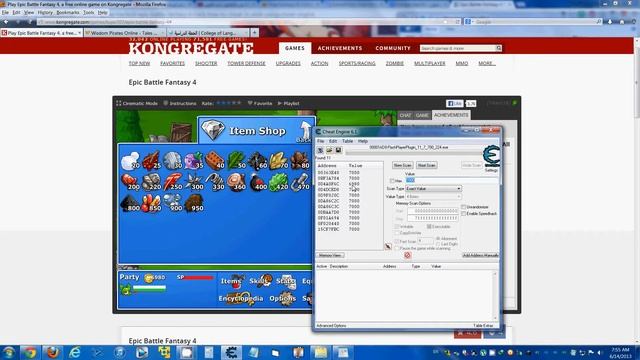Screen dimensions: 640x360
Task: Buy the magnet item priced 470
Action: click(300, 182)
